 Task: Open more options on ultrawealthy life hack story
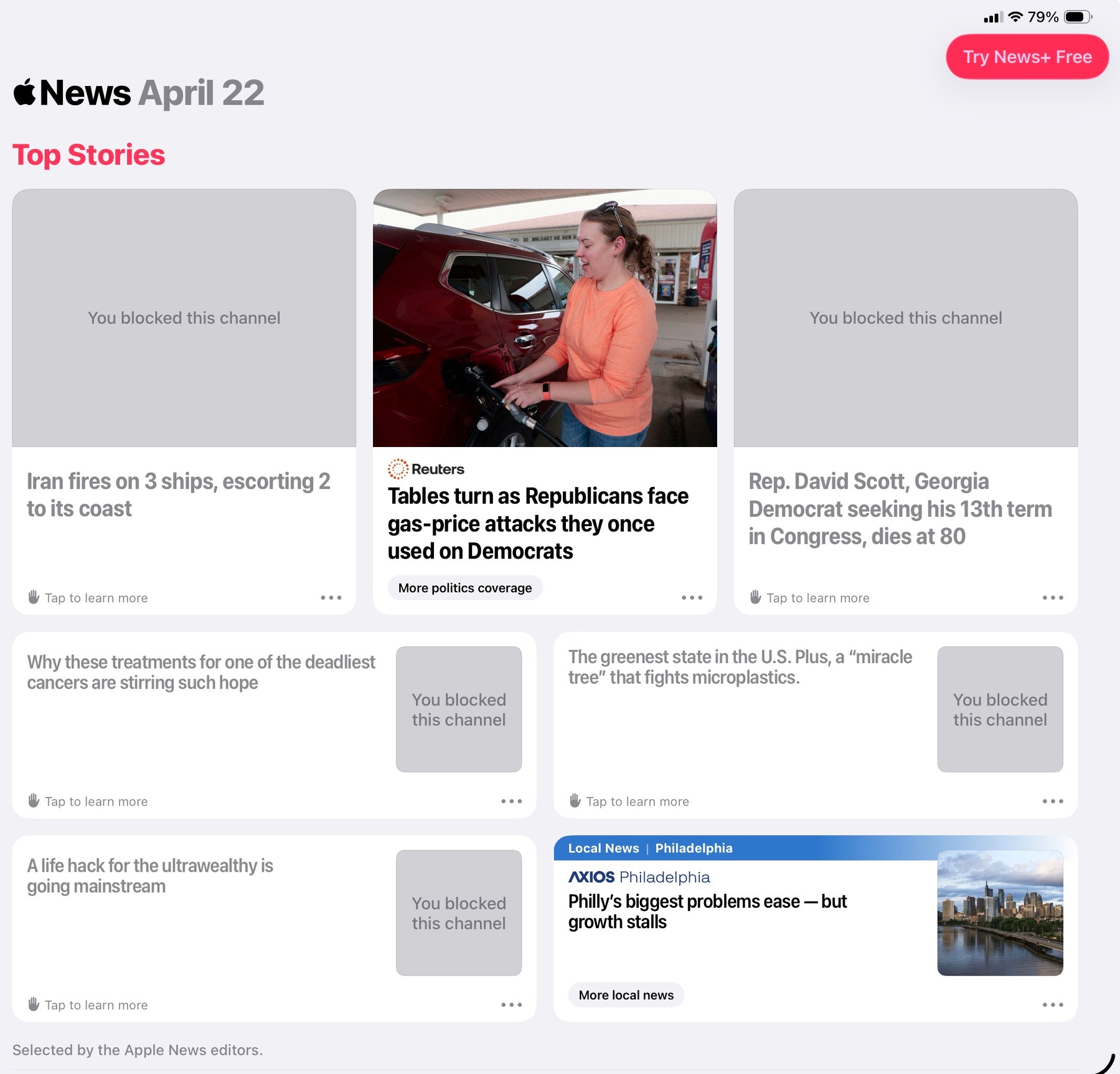511,1004
